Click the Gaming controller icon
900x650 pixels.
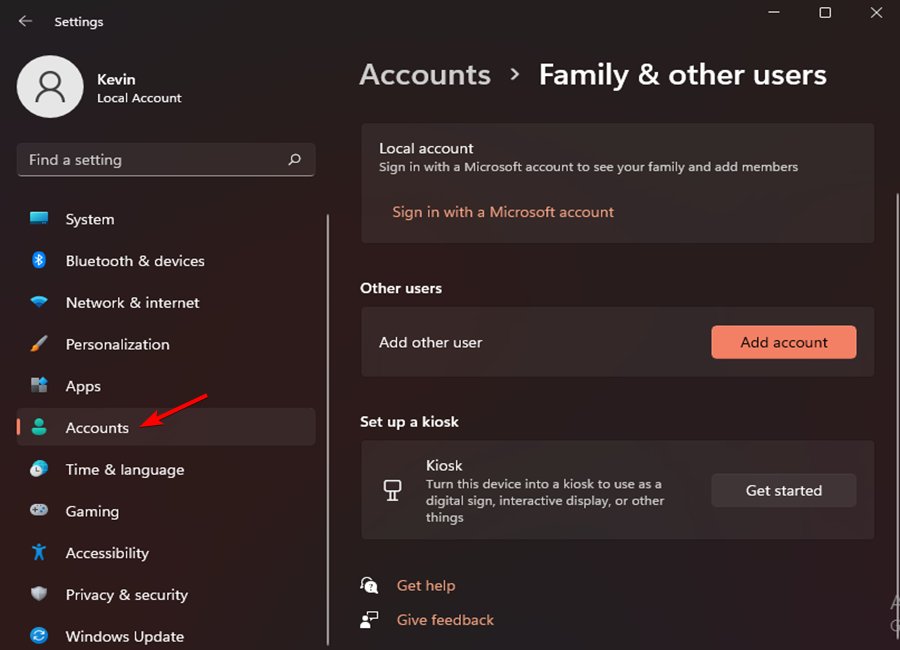tap(39, 511)
